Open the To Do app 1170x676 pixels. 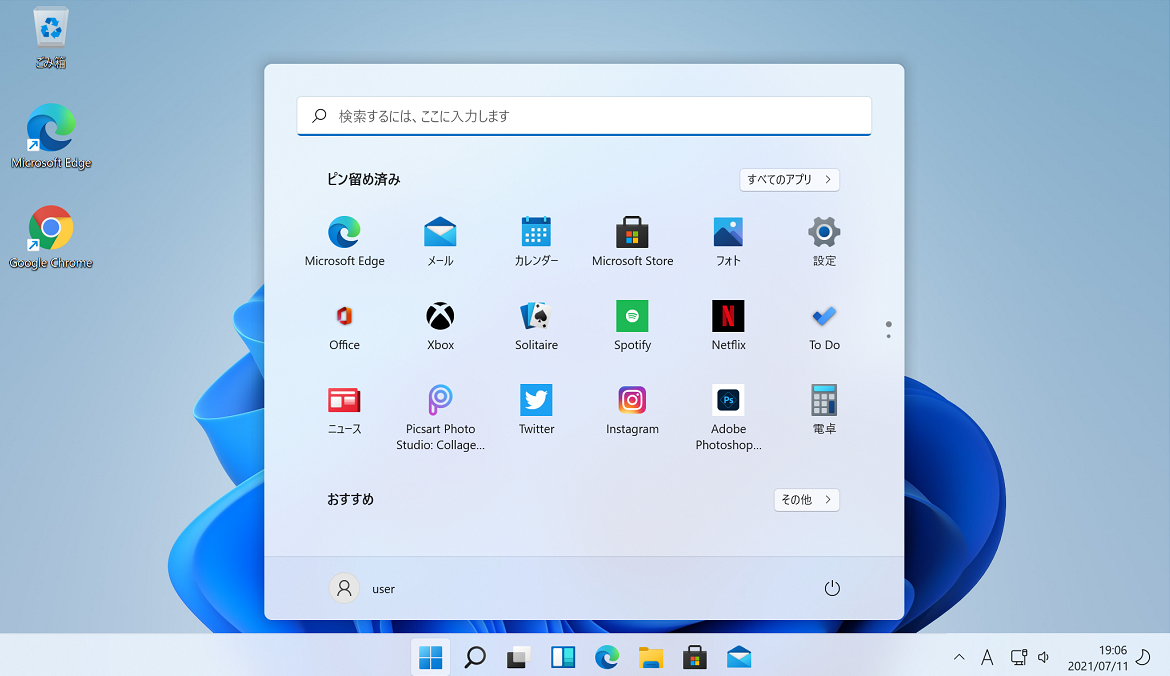tap(824, 325)
